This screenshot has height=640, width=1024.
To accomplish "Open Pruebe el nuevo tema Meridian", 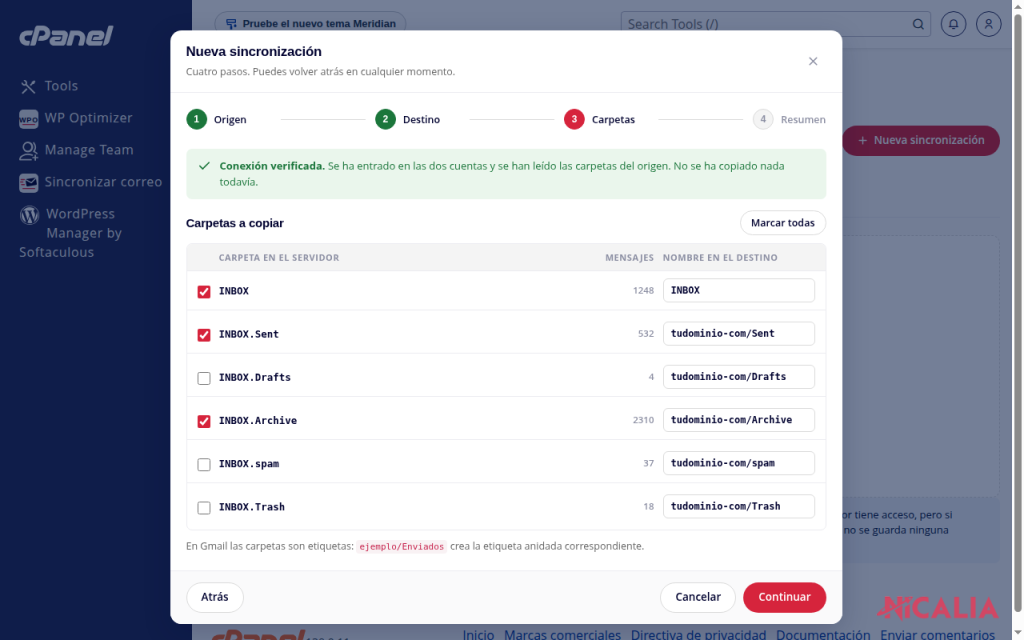I will [310, 24].
